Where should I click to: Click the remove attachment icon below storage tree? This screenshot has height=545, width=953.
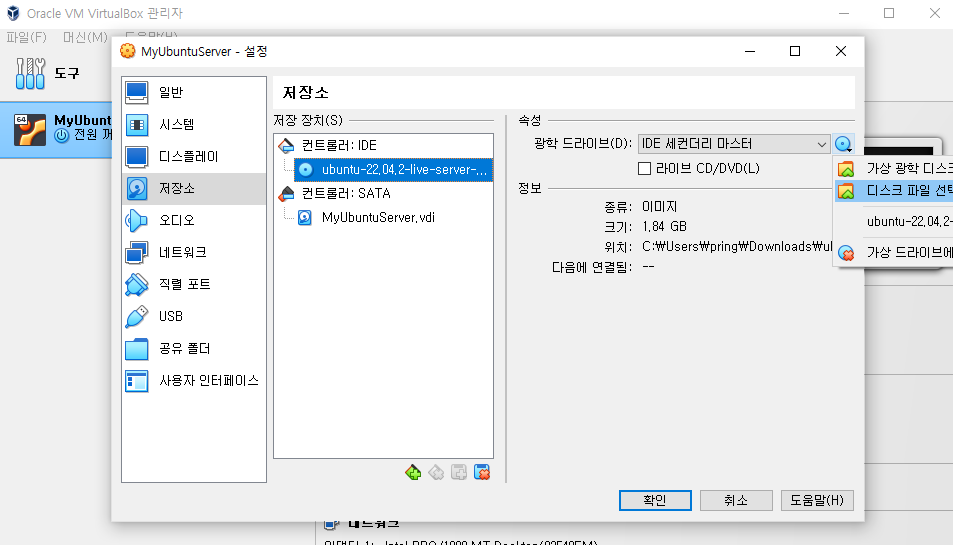[482, 472]
